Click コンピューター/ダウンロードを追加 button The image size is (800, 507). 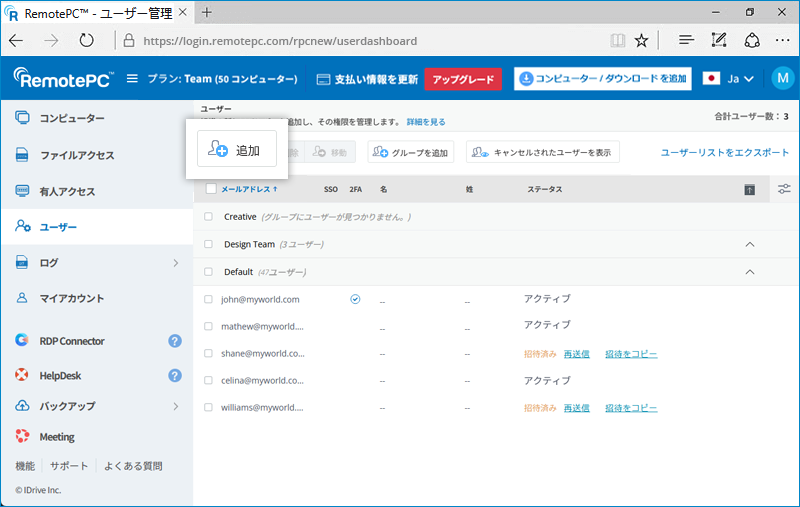[603, 79]
